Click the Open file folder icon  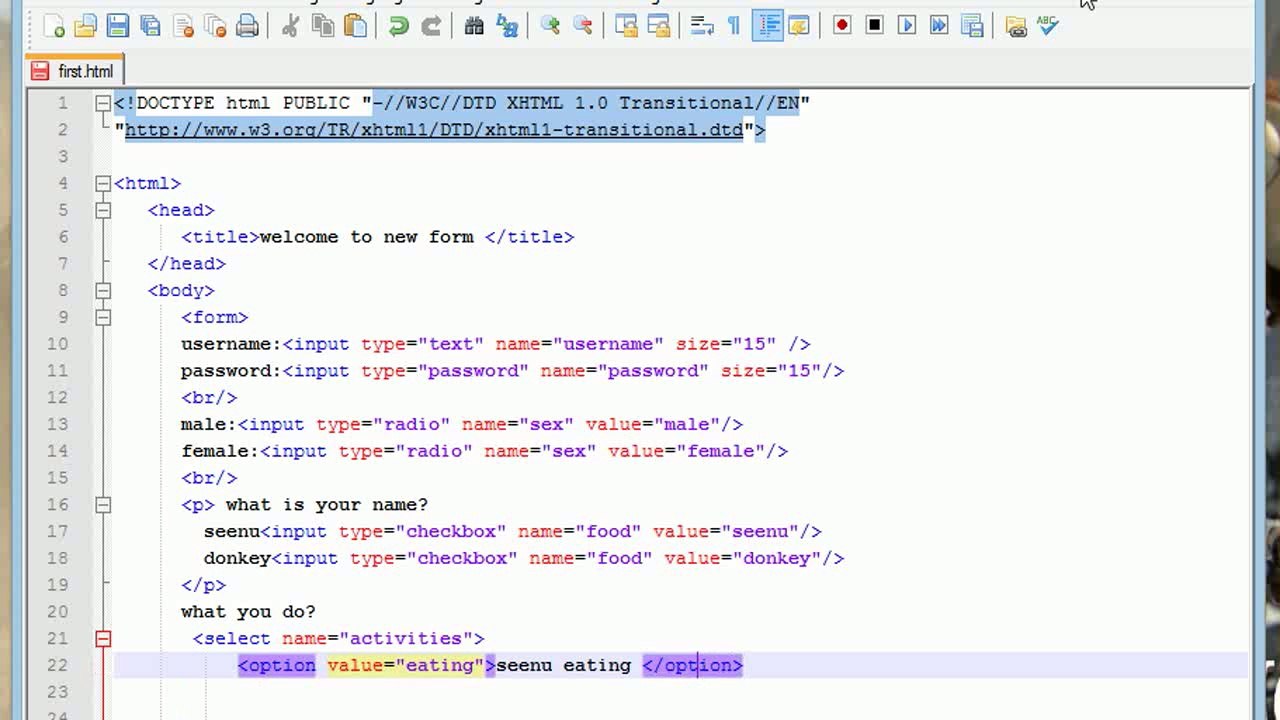(86, 26)
